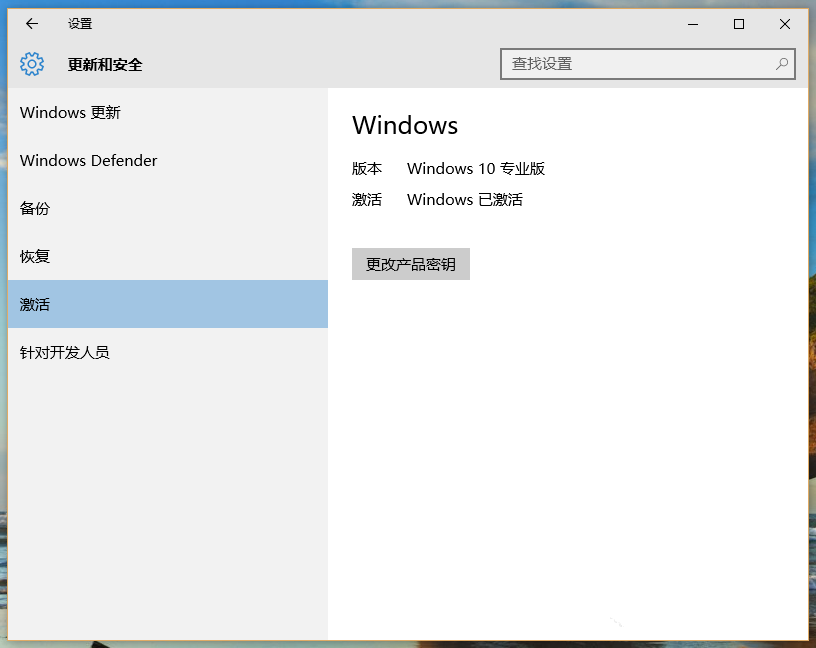Select 恢复 in the sidebar

[x=168, y=256]
